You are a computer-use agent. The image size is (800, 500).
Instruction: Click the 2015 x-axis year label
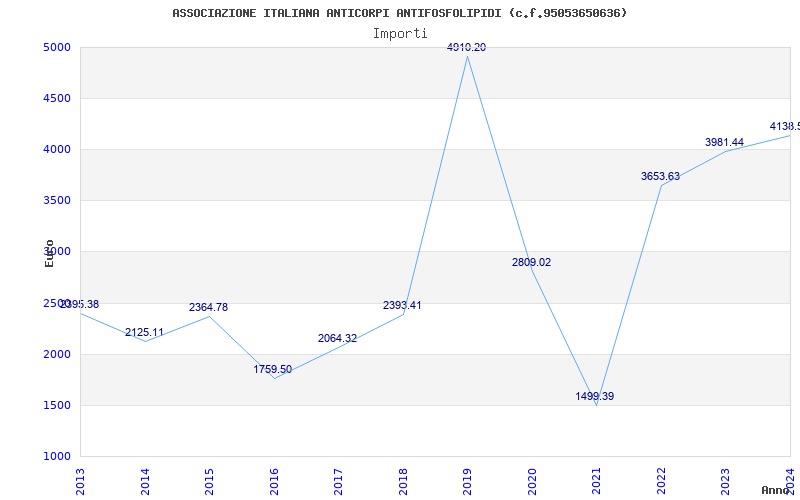(209, 482)
